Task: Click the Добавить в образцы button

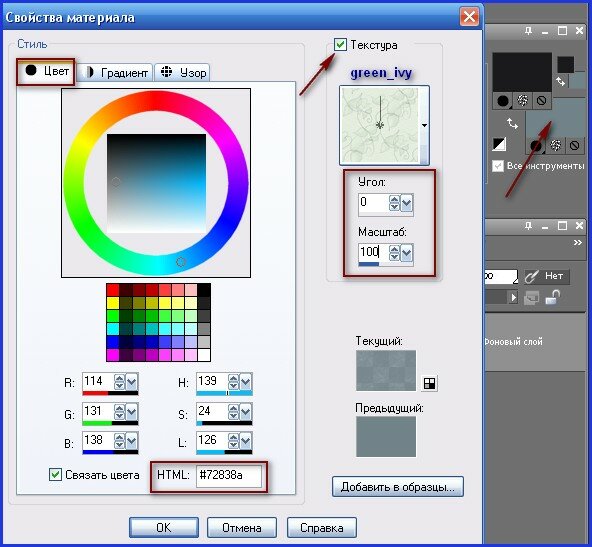Action: click(398, 487)
